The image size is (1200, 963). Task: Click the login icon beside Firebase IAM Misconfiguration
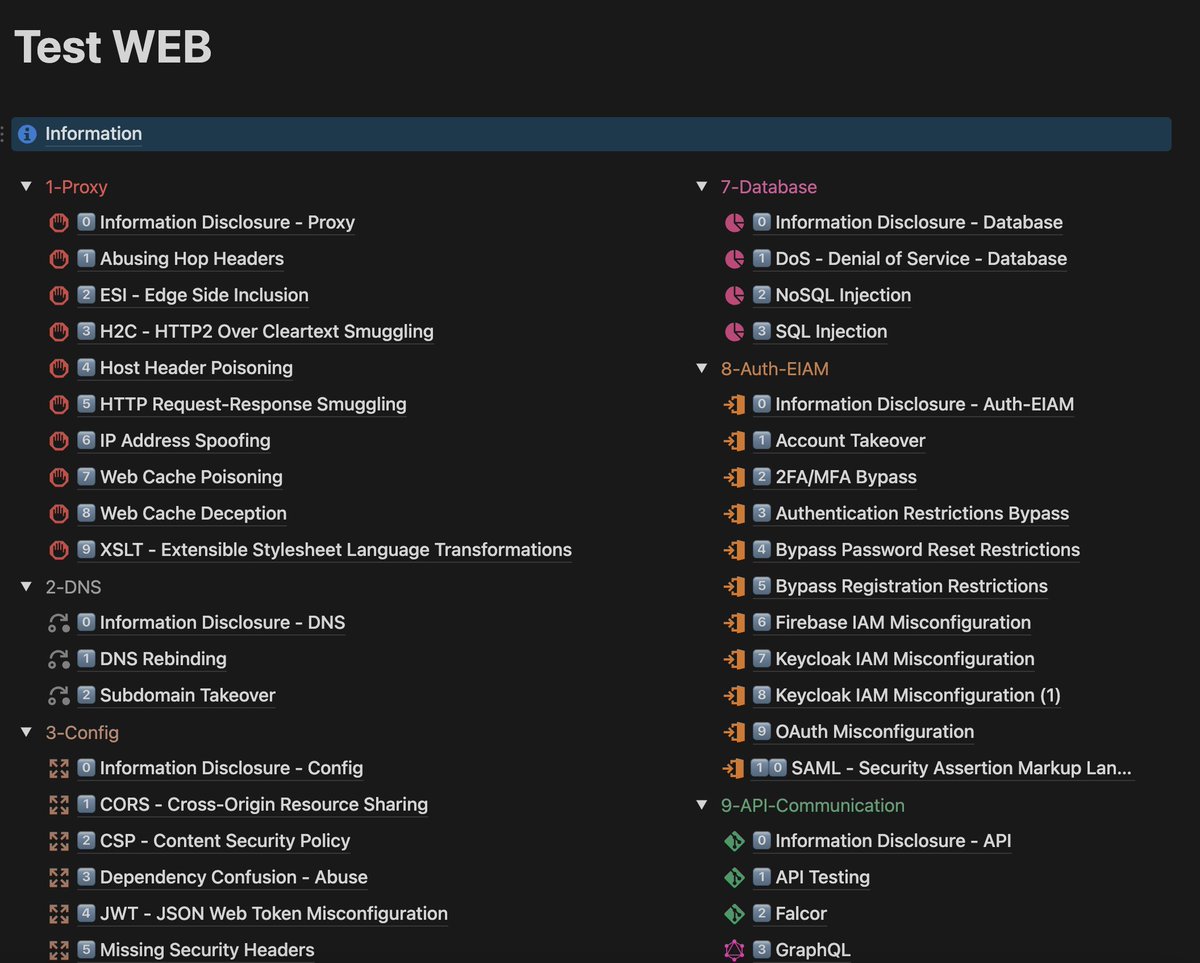[x=734, y=623]
